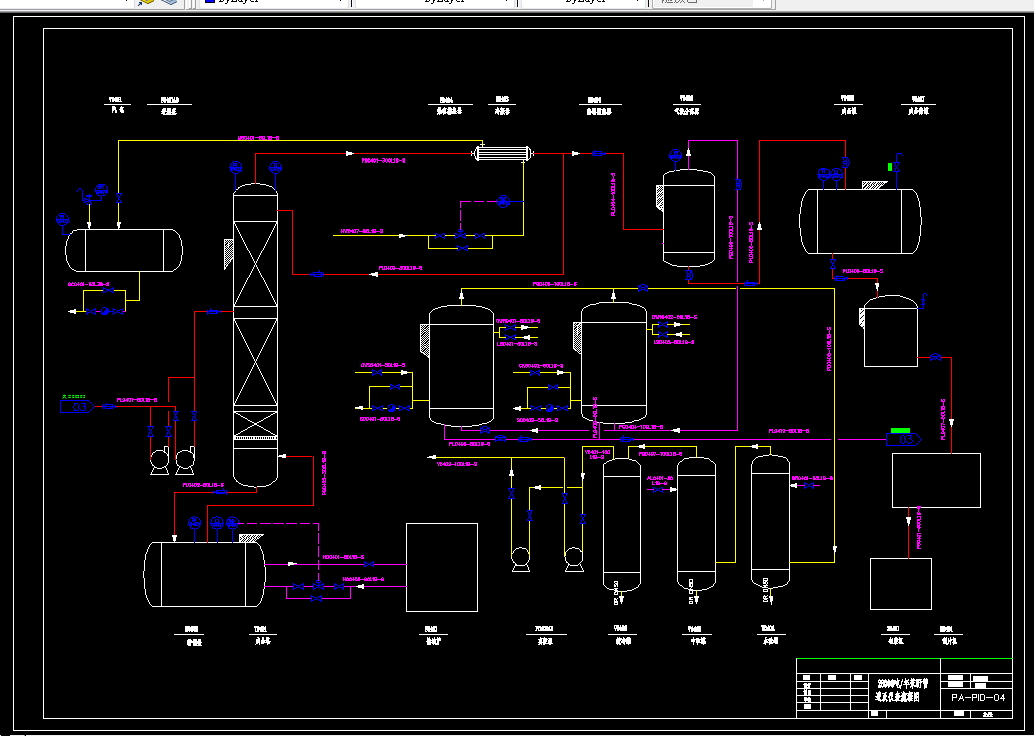Select the middle slim vertical vessel
Screen dimensions: 1034x736
pyautogui.click(x=696, y=523)
